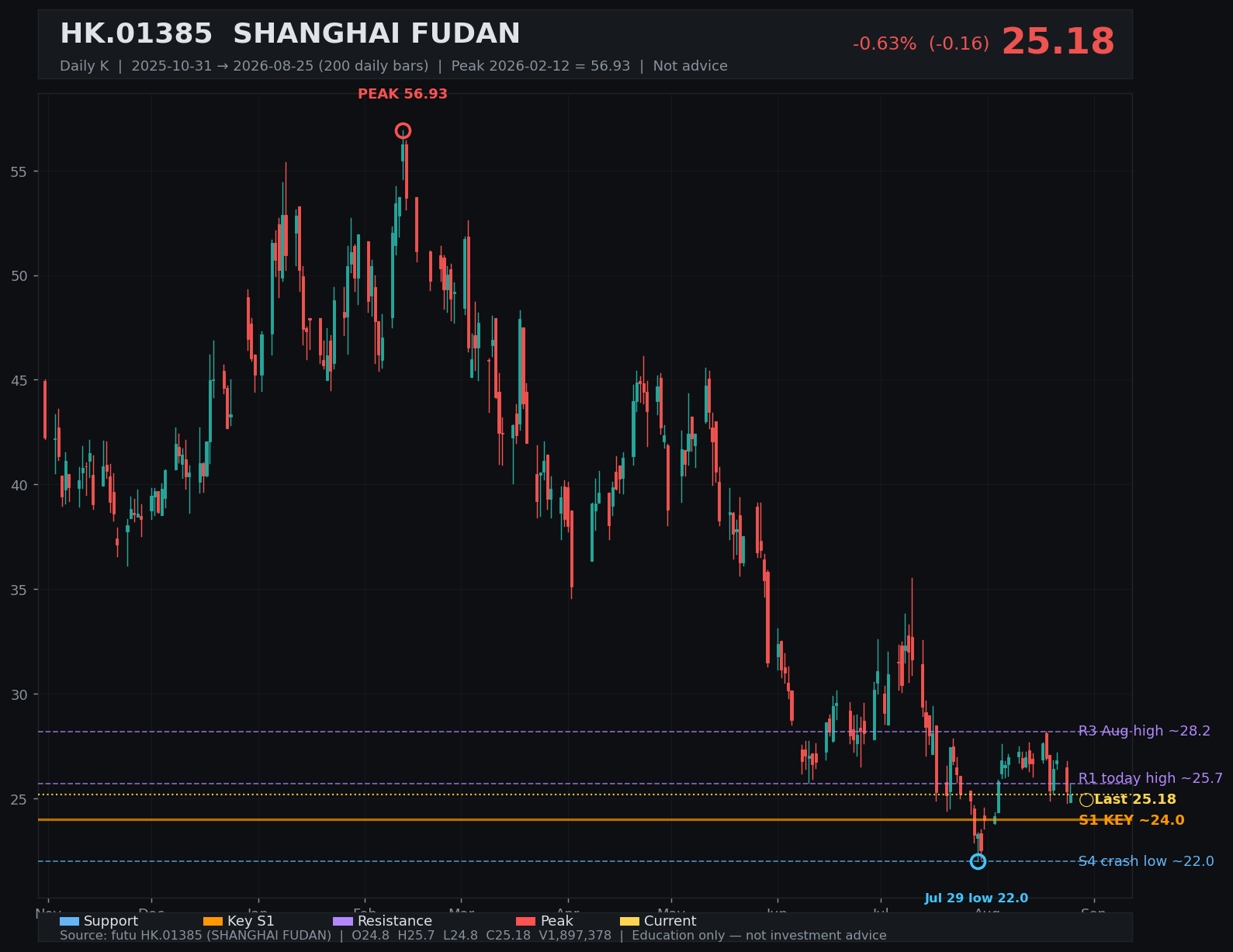Click the 'Last 25.18' label
1233x952 pixels.
(x=1135, y=799)
